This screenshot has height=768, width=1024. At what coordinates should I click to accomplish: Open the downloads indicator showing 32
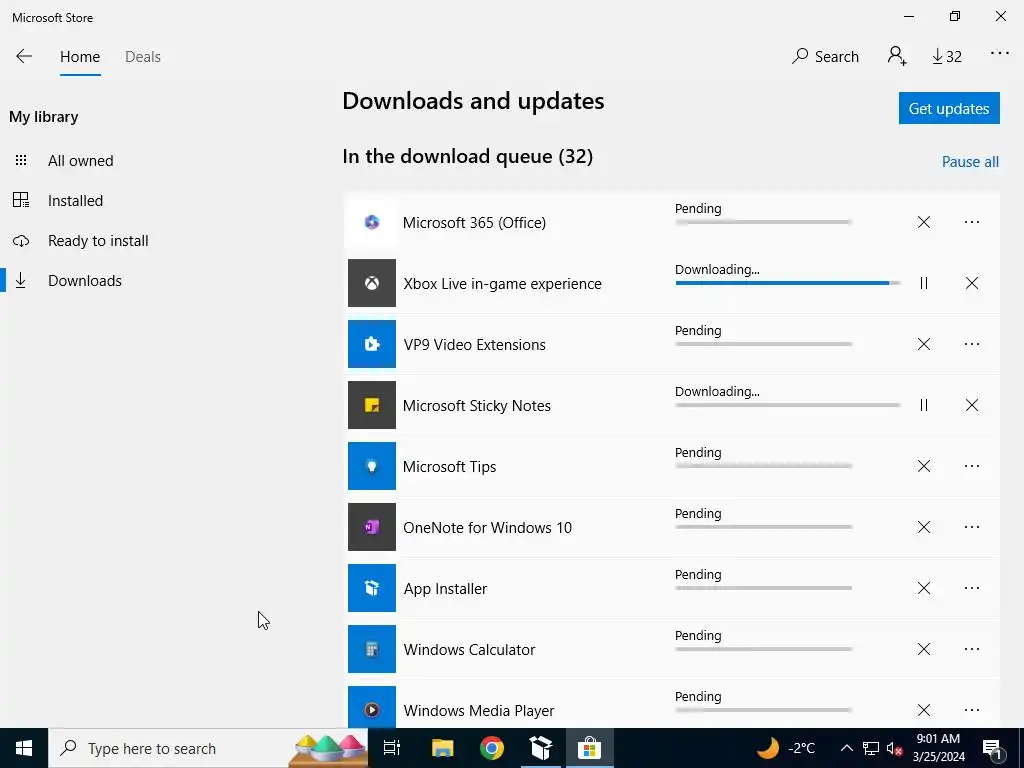click(x=947, y=57)
